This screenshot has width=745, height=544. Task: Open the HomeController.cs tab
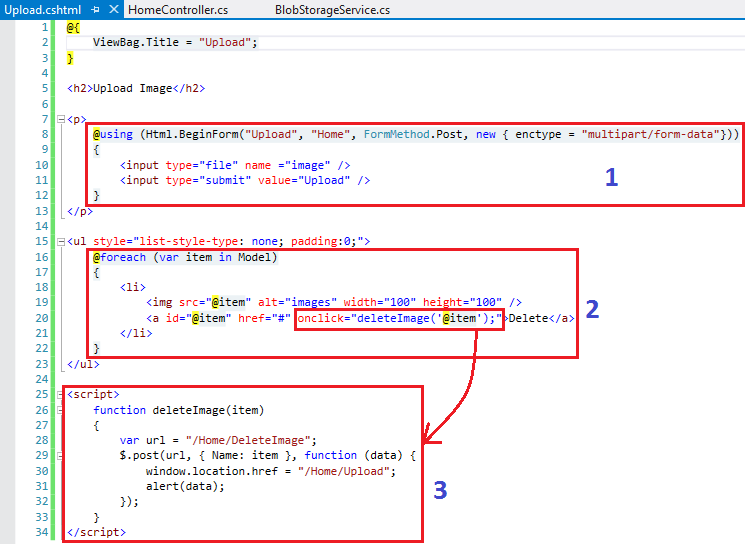coord(178,10)
